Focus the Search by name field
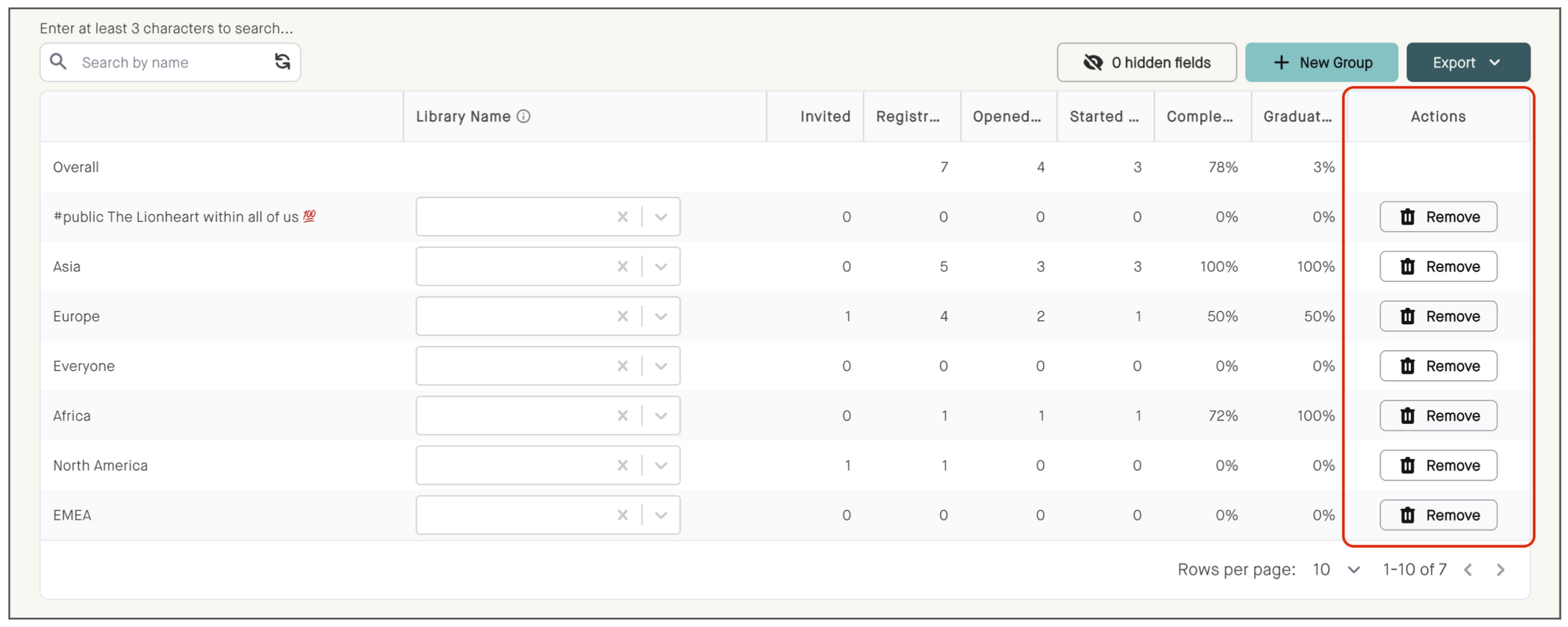Viewport: 1568px width, 627px height. [x=171, y=62]
